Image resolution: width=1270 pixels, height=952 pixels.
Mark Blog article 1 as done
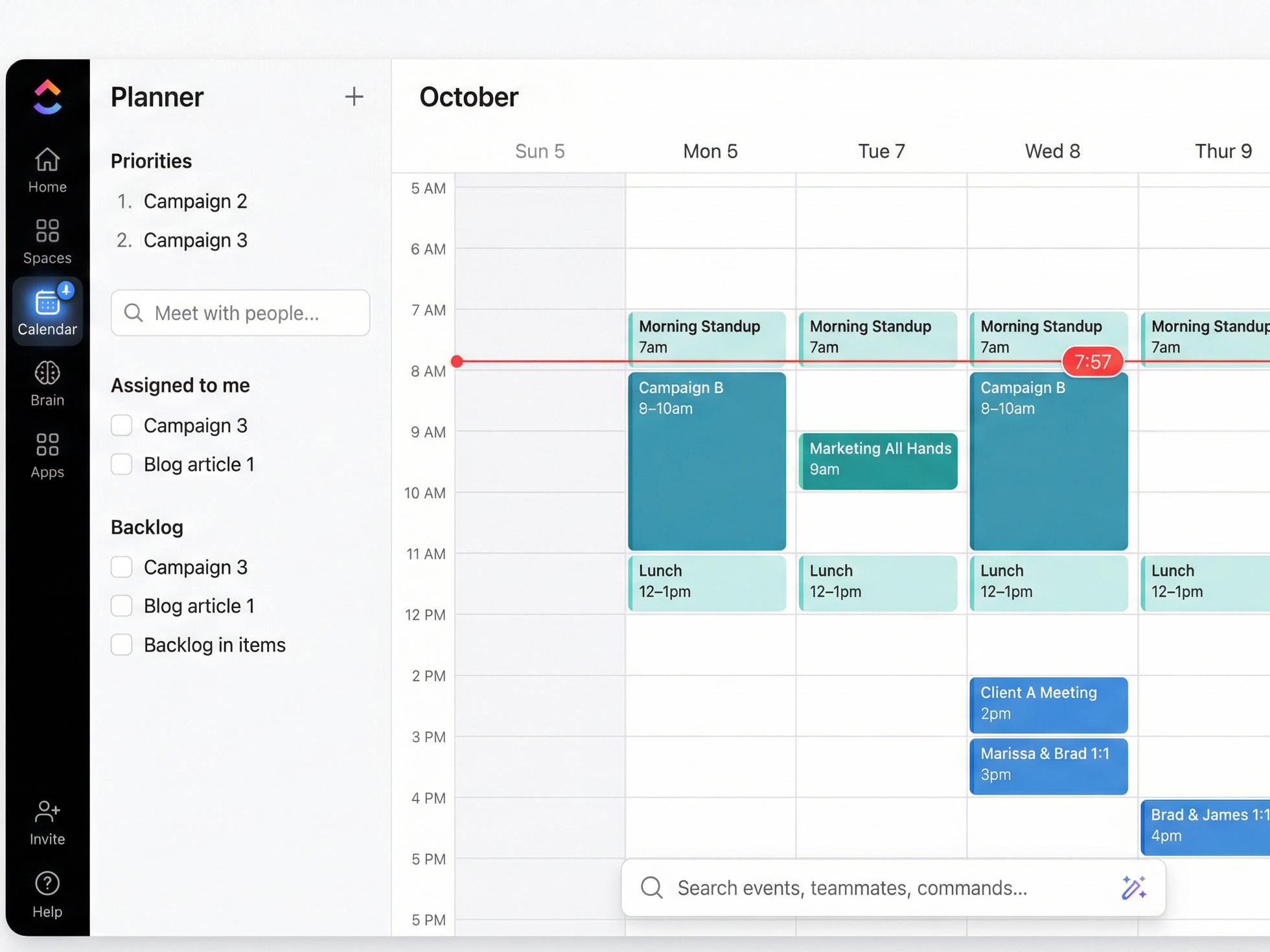point(122,464)
